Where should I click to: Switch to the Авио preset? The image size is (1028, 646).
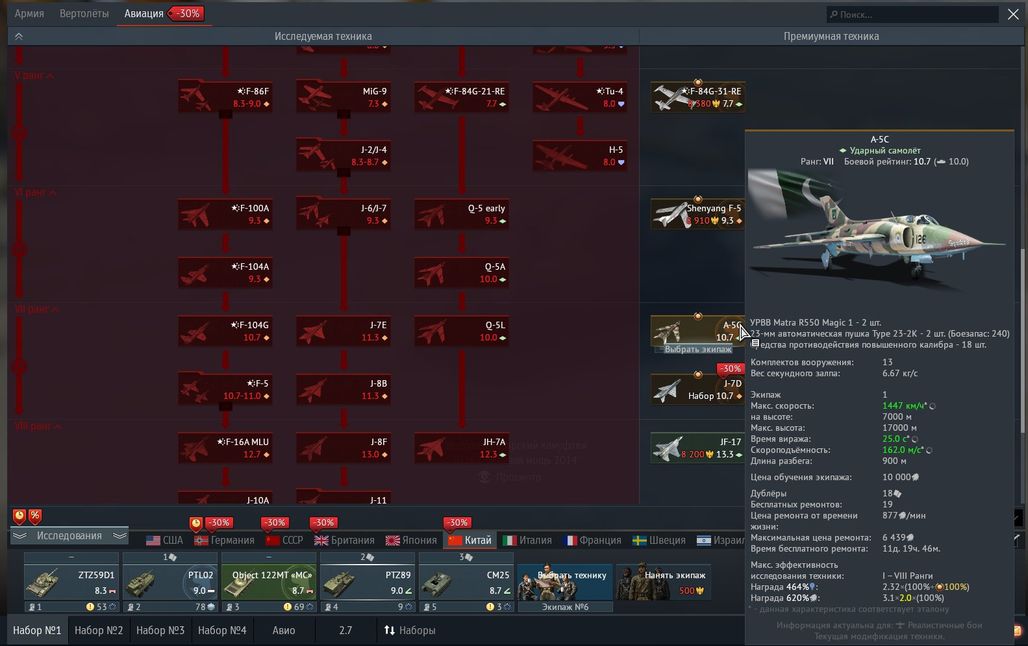click(x=283, y=630)
